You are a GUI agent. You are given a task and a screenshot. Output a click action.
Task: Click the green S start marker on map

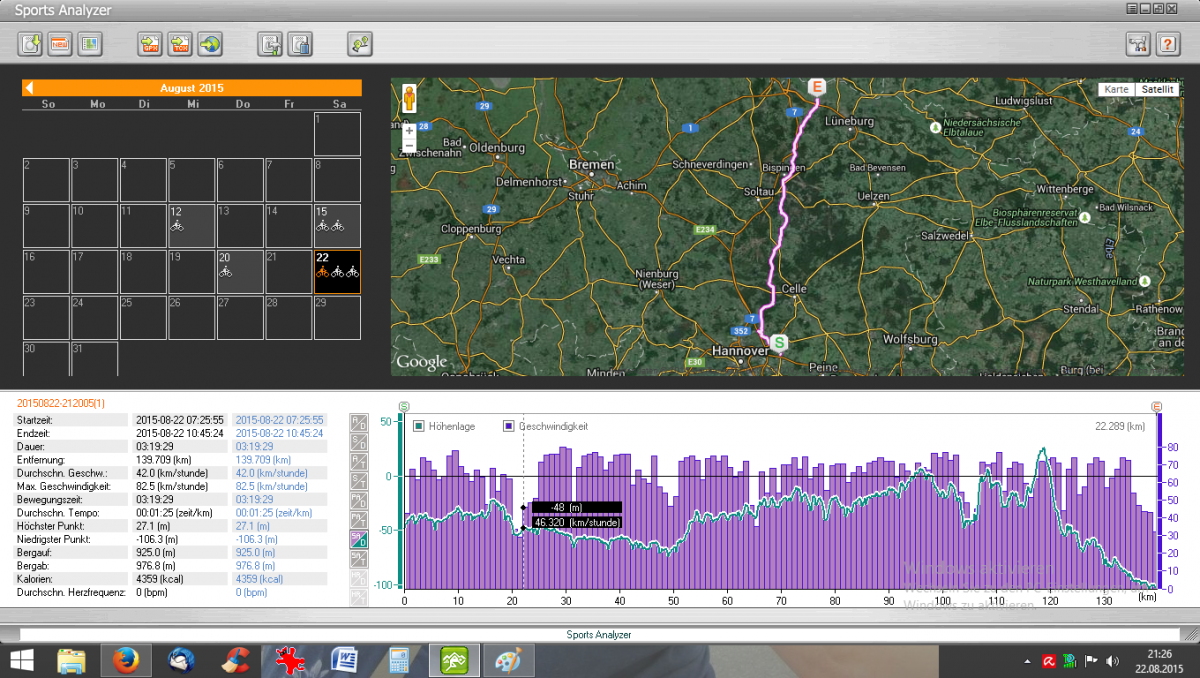pos(780,343)
